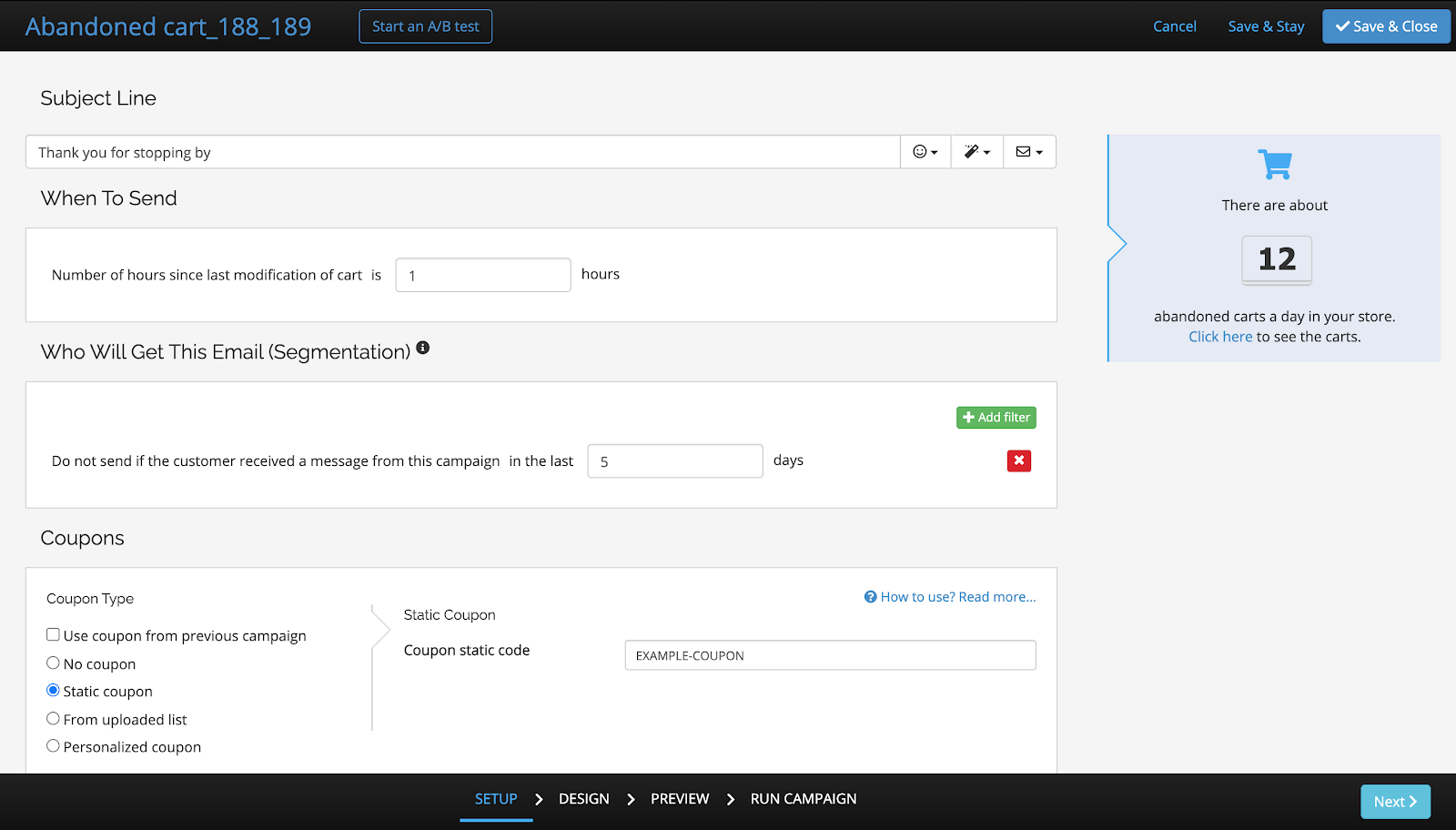Go to the PREVIEW step tab
1456x830 pixels.
[680, 799]
